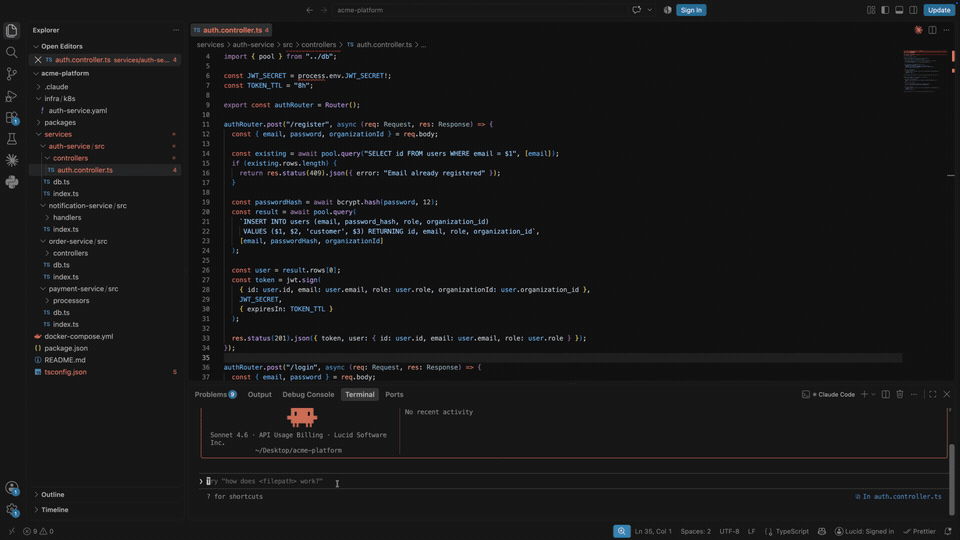This screenshot has width=960, height=540.
Task: Toggle the secondary side bar visibility
Action: [913, 10]
